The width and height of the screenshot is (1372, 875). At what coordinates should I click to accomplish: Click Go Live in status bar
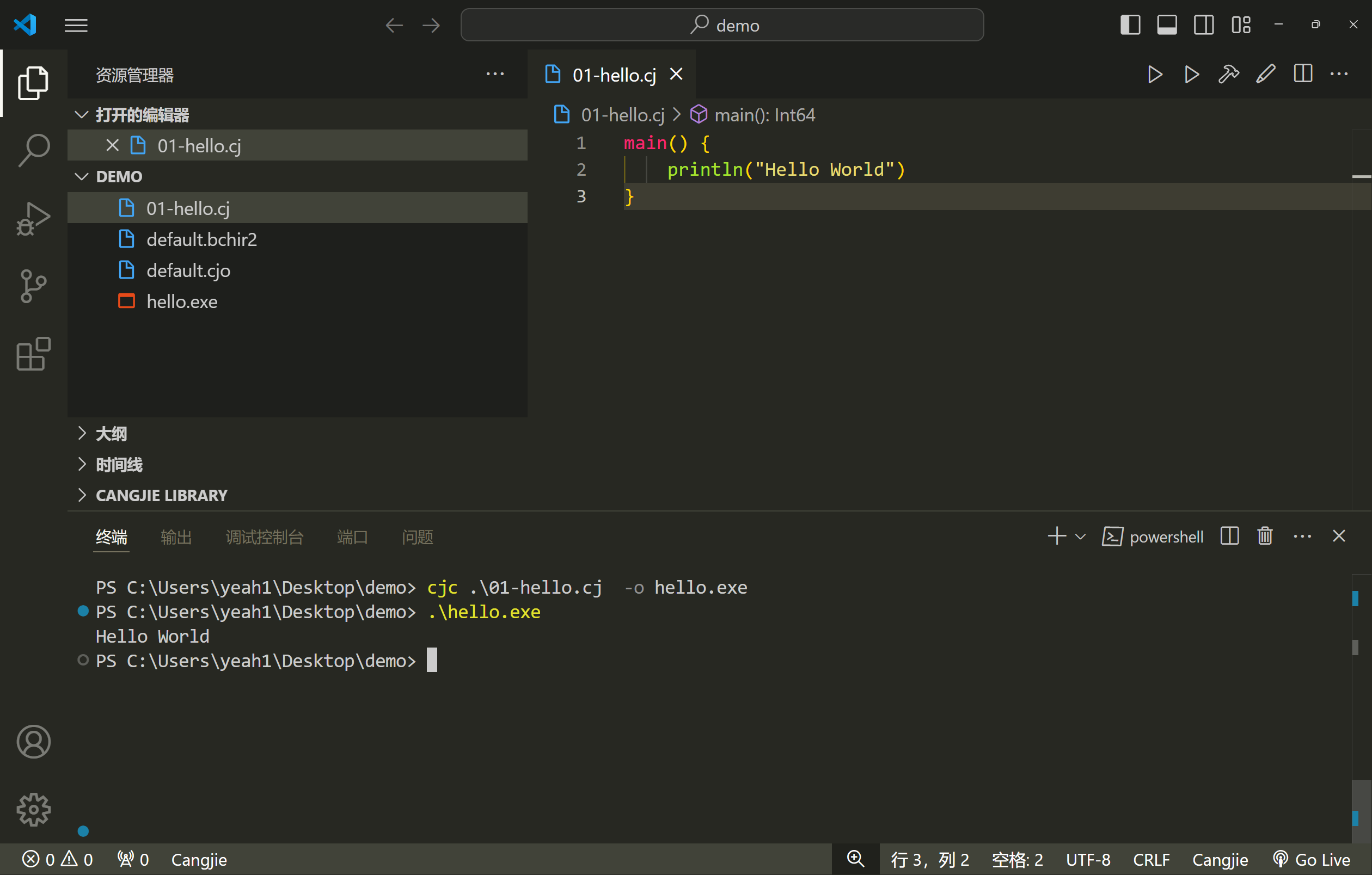click(x=1312, y=860)
